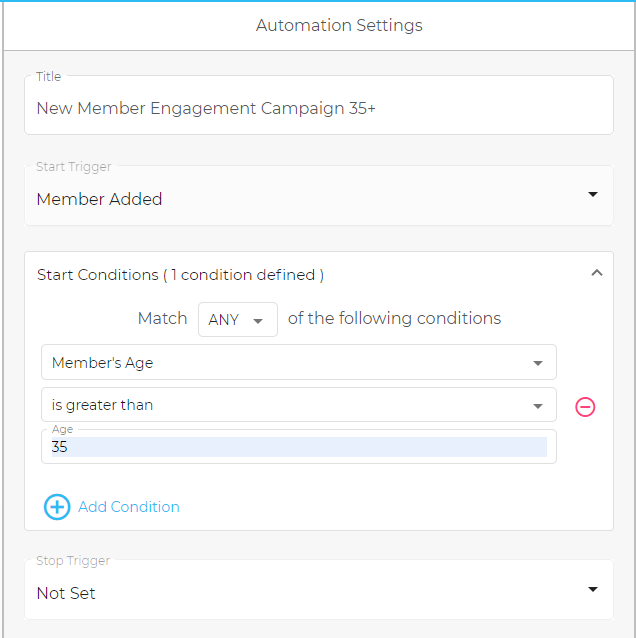Viewport: 636px width, 638px height.
Task: Click the Stop Trigger field label
Action: click(73, 560)
